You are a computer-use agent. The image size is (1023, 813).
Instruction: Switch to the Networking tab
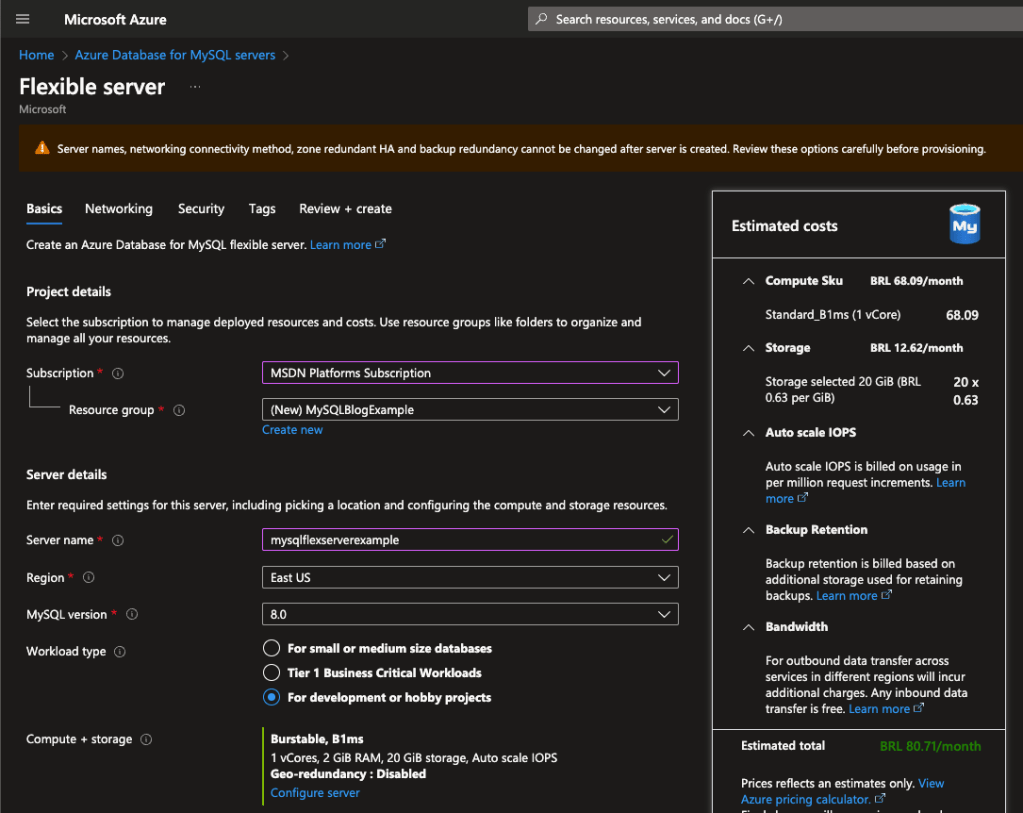[119, 209]
